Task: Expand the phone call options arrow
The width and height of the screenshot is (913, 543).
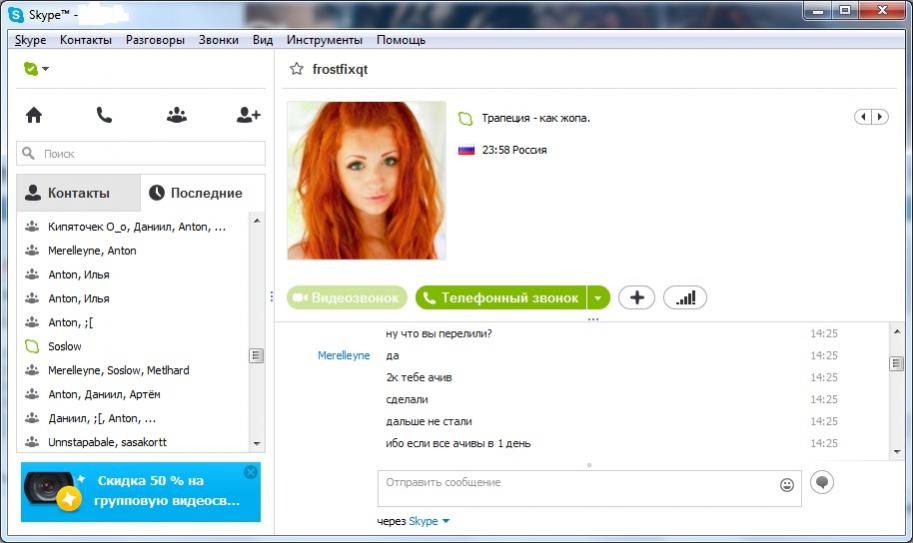Action: pos(598,298)
